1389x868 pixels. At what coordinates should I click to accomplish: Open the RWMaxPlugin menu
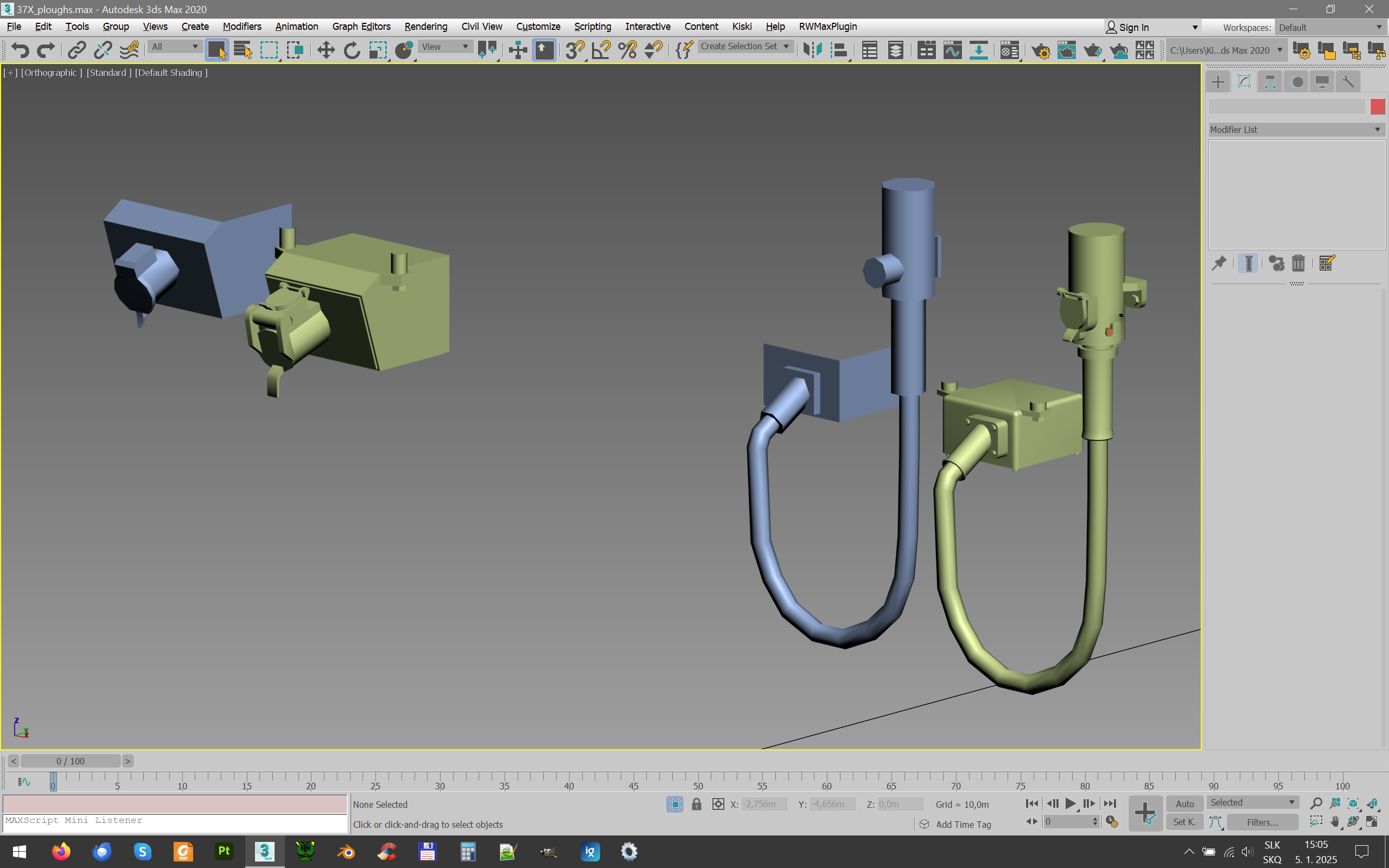pos(827,27)
